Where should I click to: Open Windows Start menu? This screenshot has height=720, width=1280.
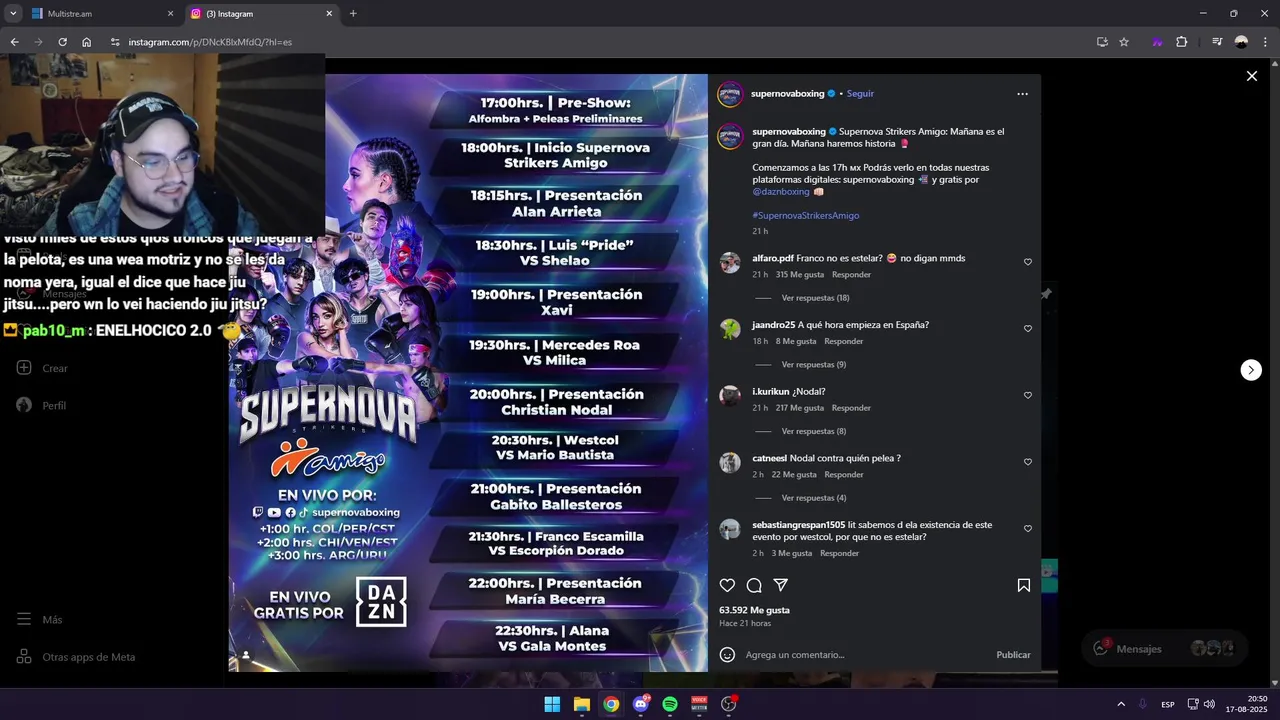552,704
